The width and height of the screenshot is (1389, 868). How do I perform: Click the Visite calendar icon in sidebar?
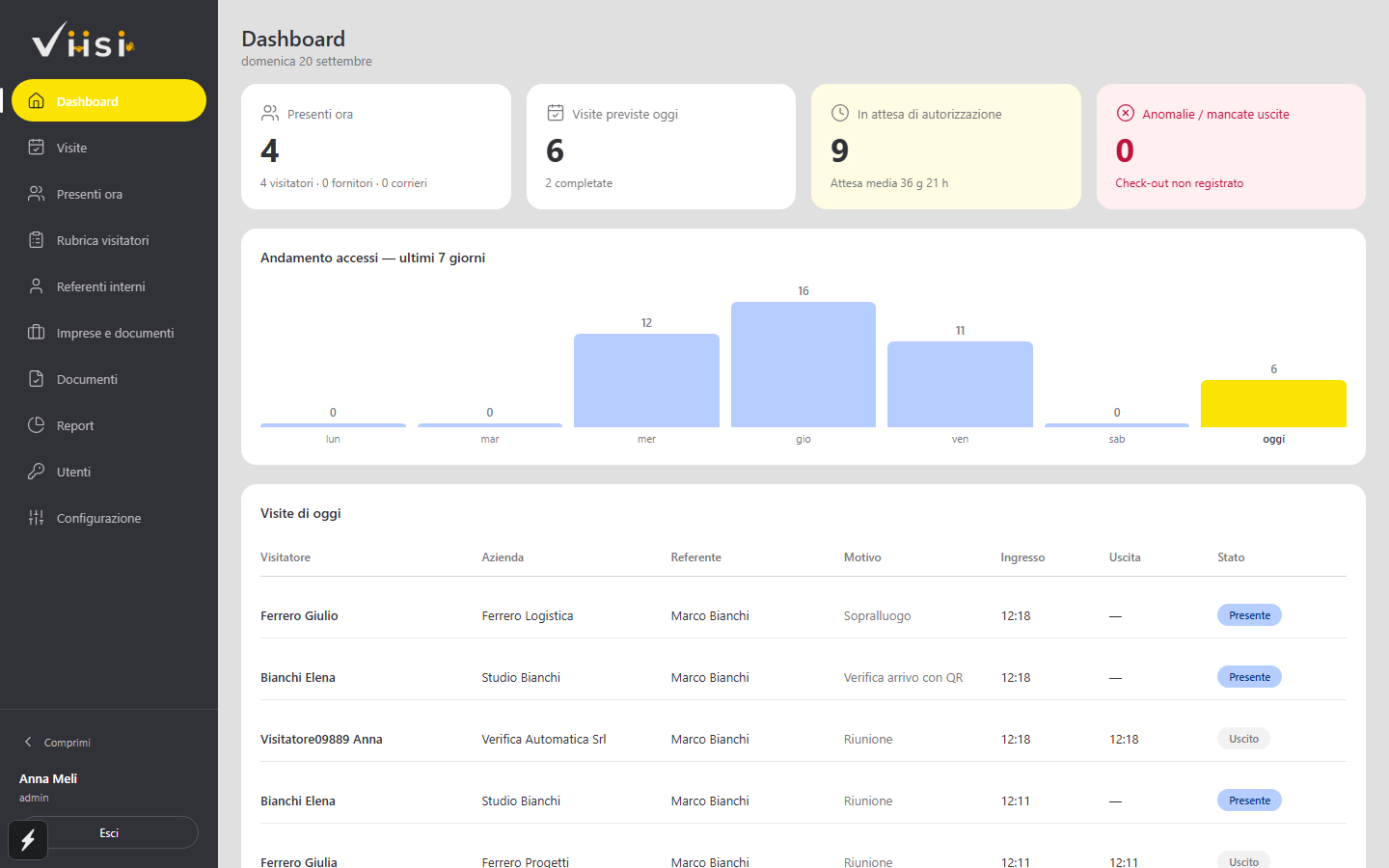coord(36,148)
